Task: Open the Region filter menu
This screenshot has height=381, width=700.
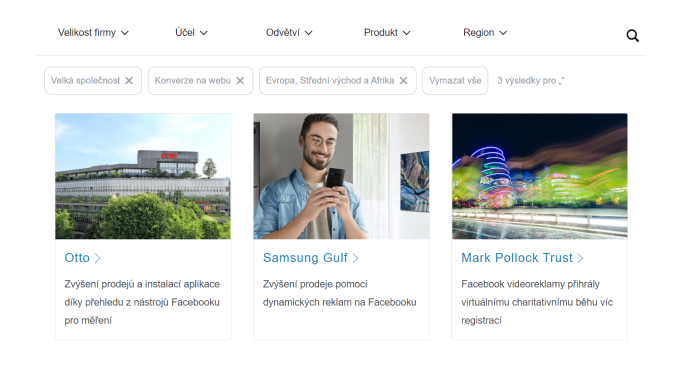Action: pyautogui.click(x=485, y=33)
